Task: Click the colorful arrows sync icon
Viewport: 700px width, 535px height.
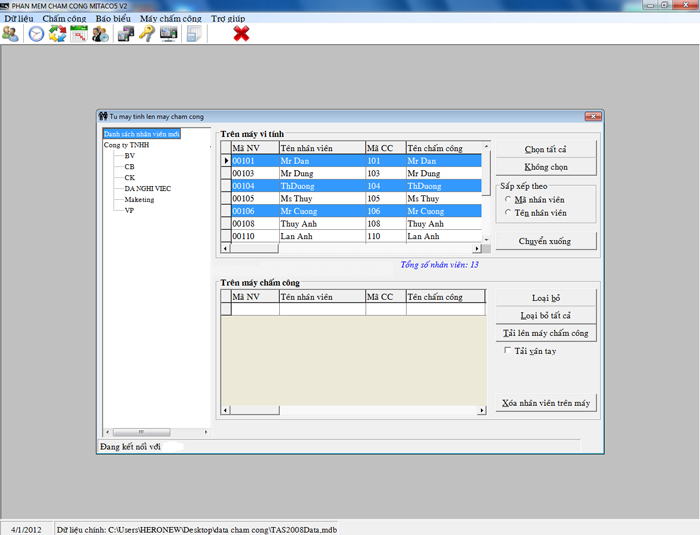Action: pos(58,34)
